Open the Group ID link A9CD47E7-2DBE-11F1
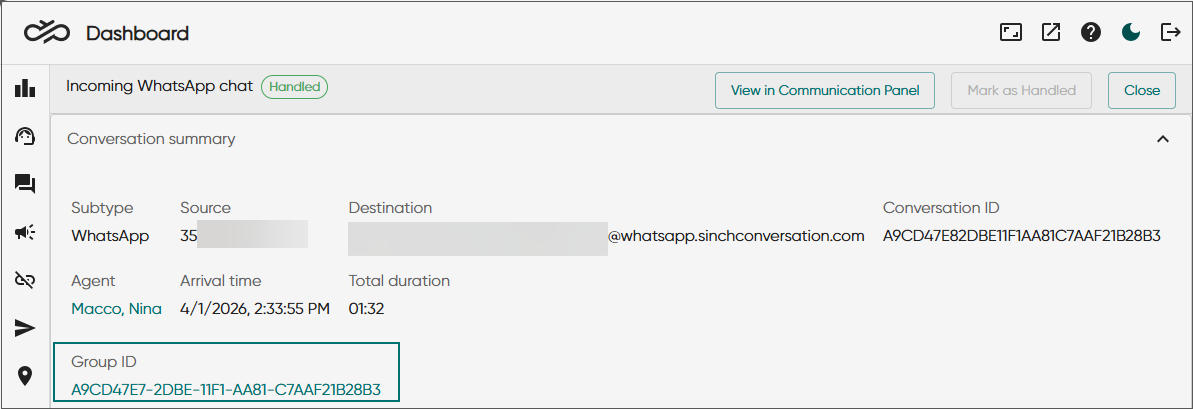1193x409 pixels. [226, 390]
